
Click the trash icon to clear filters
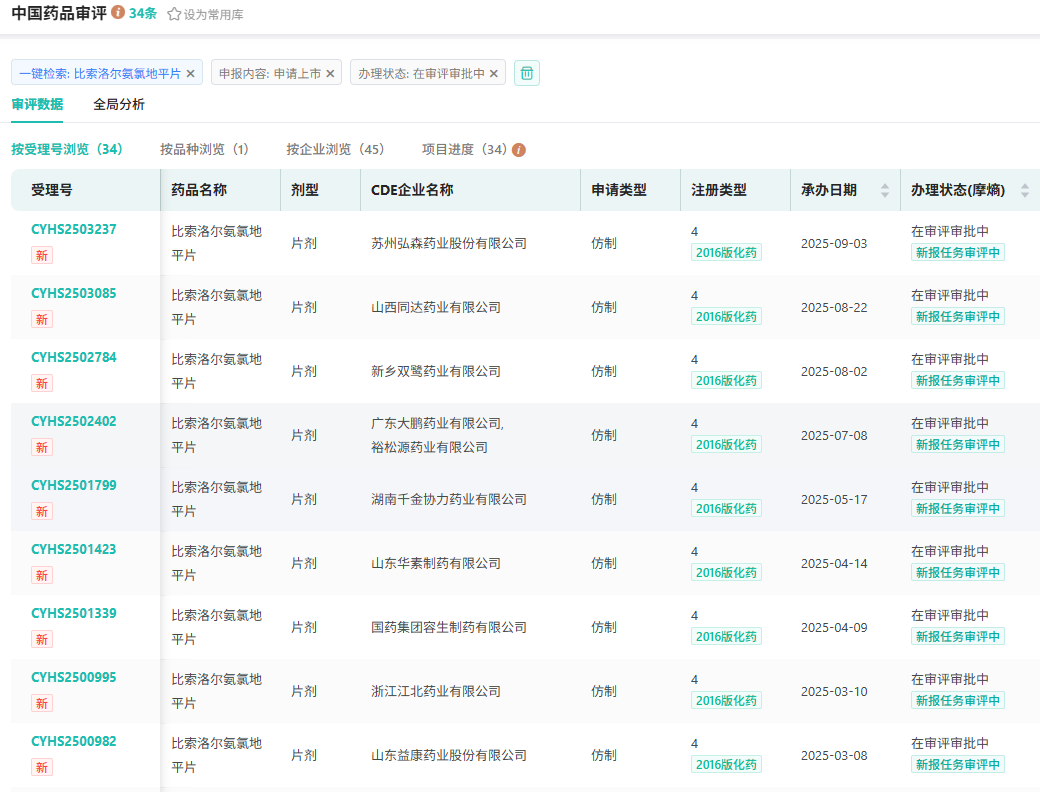526,73
